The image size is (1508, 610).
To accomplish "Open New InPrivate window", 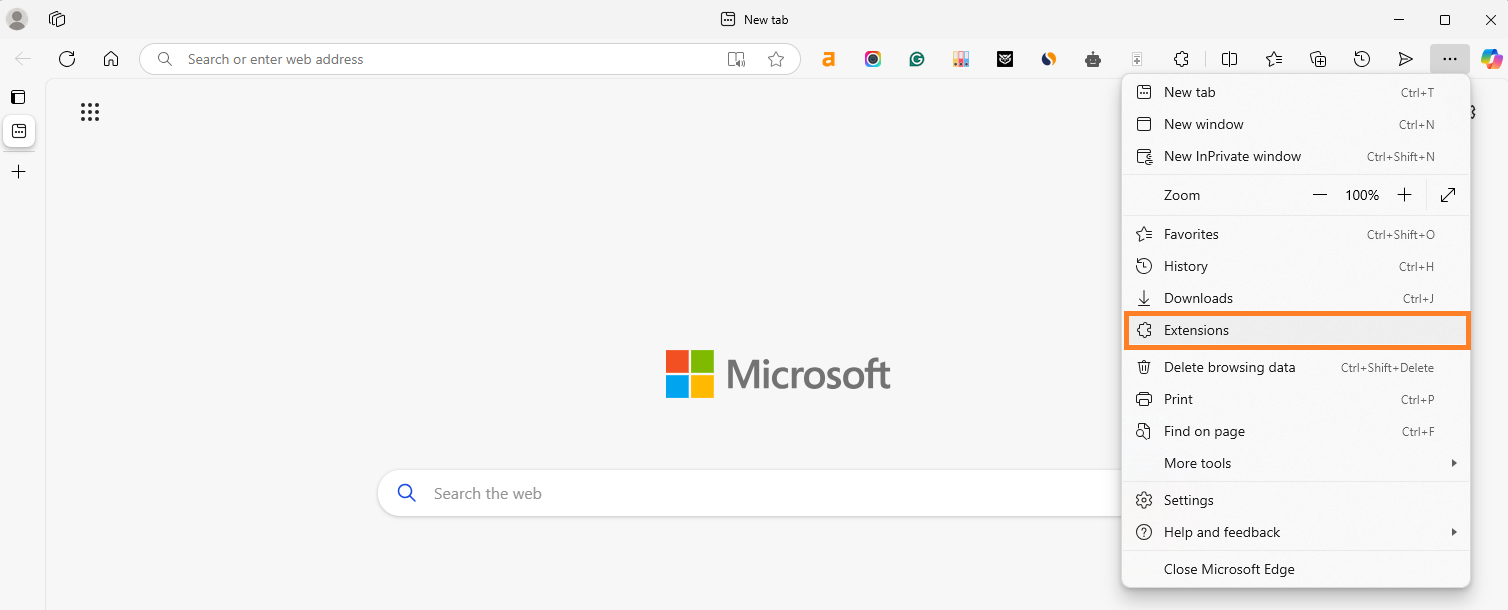I will point(1296,156).
